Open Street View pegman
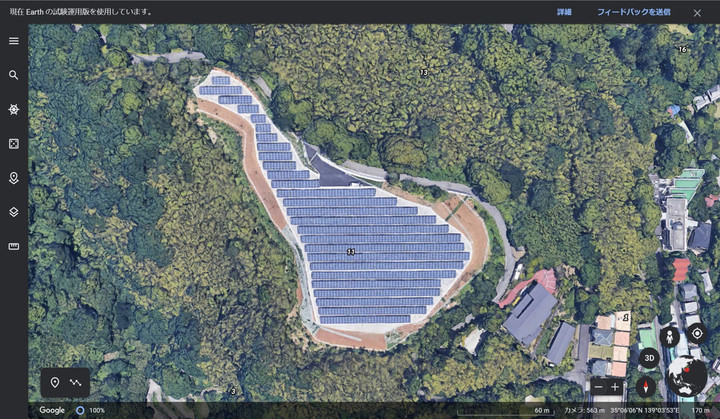Viewport: 720px width, 419px height. pos(669,338)
